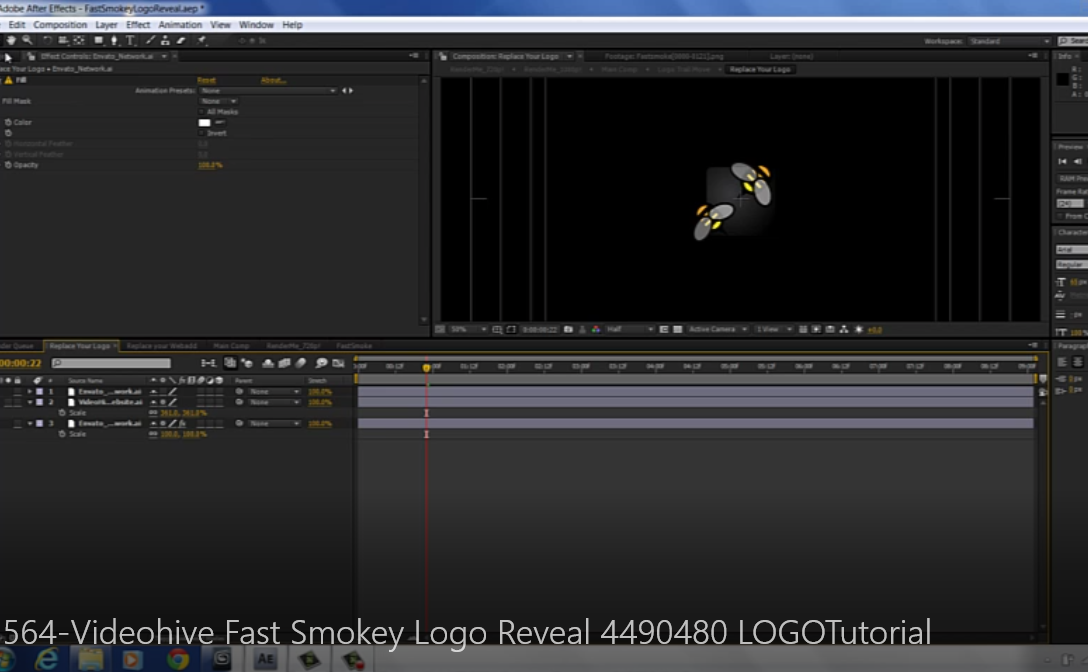Screen dimensions: 1088x672
Task: Open the viewer magnification 50% dropdown
Action: [x=468, y=330]
